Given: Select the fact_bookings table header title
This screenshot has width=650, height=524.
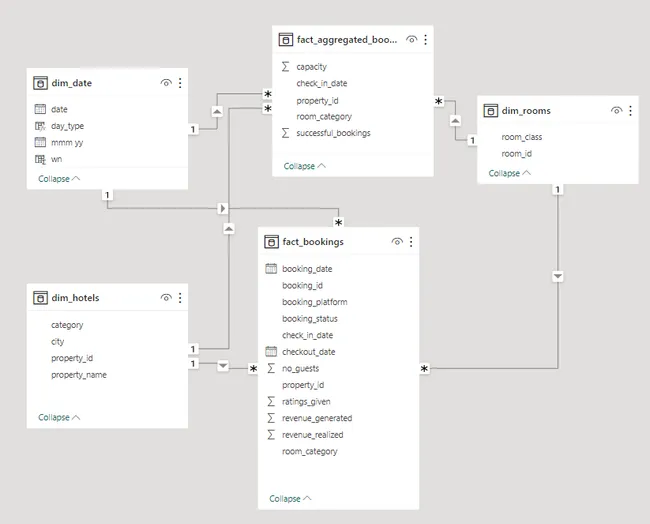Looking at the screenshot, I should (x=313, y=242).
